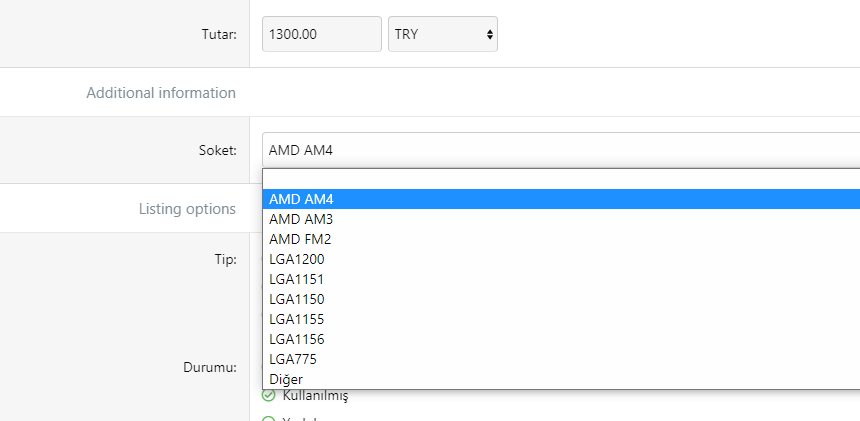Select LGA775 socket option
Image resolution: width=860 pixels, height=421 pixels.
pyautogui.click(x=560, y=359)
